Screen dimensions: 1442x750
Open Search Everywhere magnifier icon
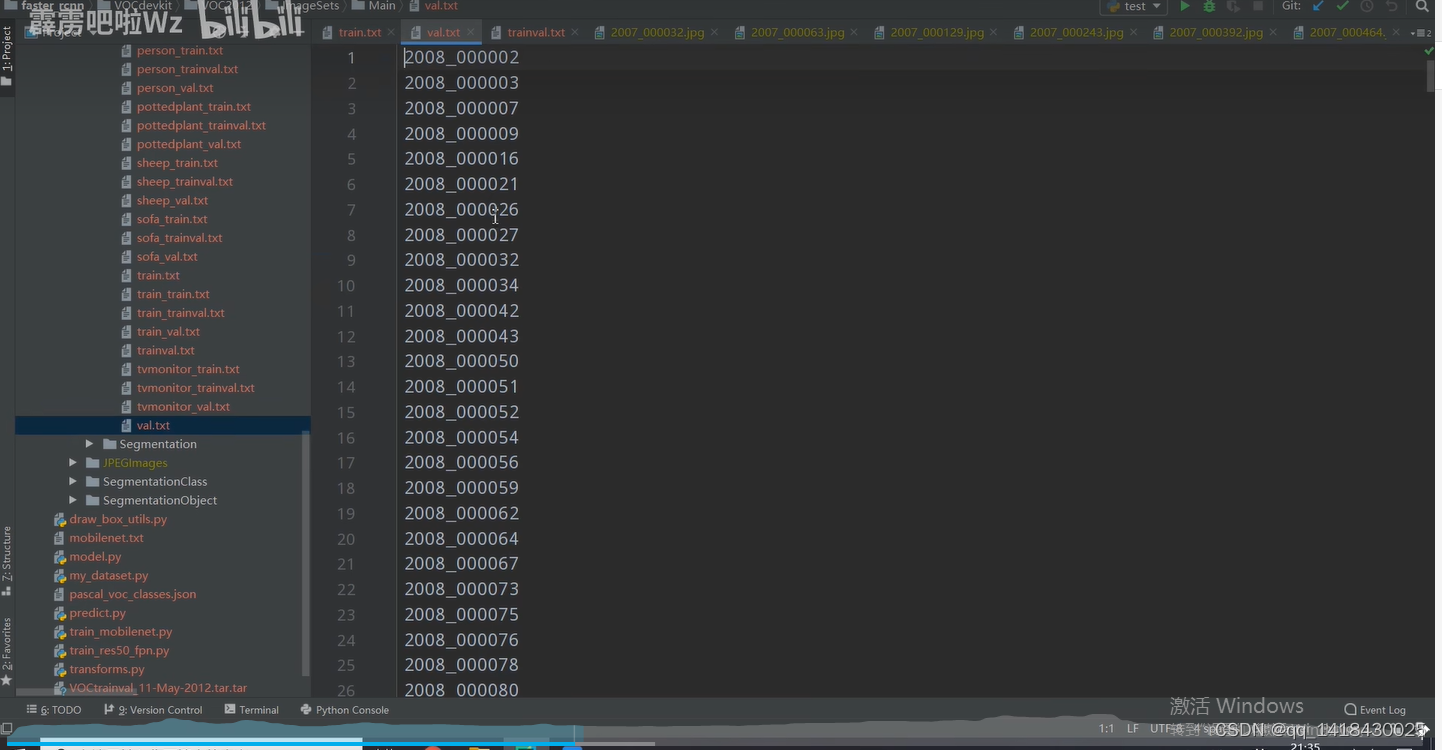click(1422, 6)
